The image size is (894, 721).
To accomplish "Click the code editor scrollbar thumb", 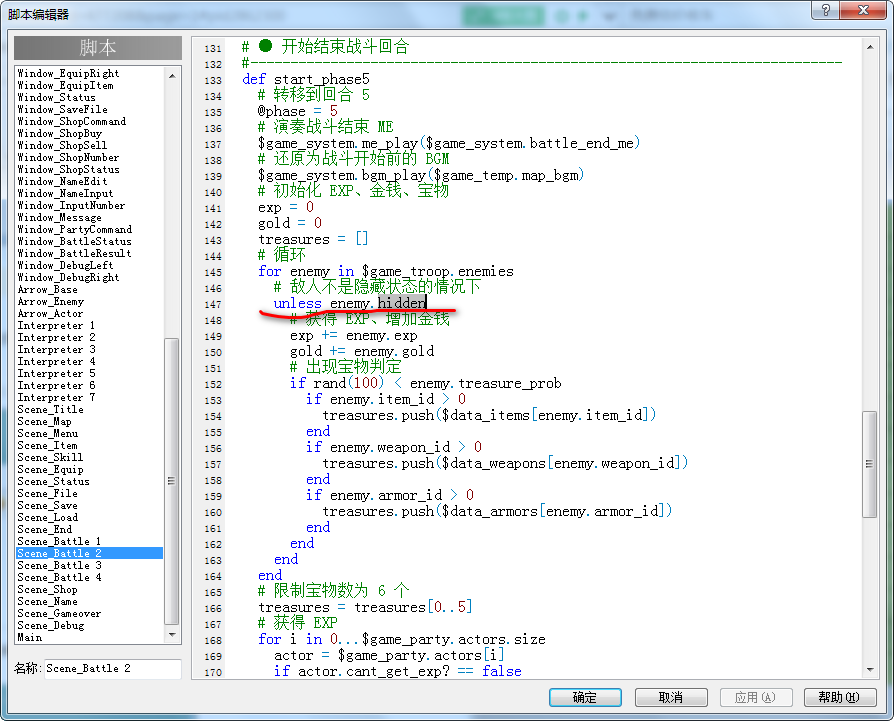I will 869,464.
